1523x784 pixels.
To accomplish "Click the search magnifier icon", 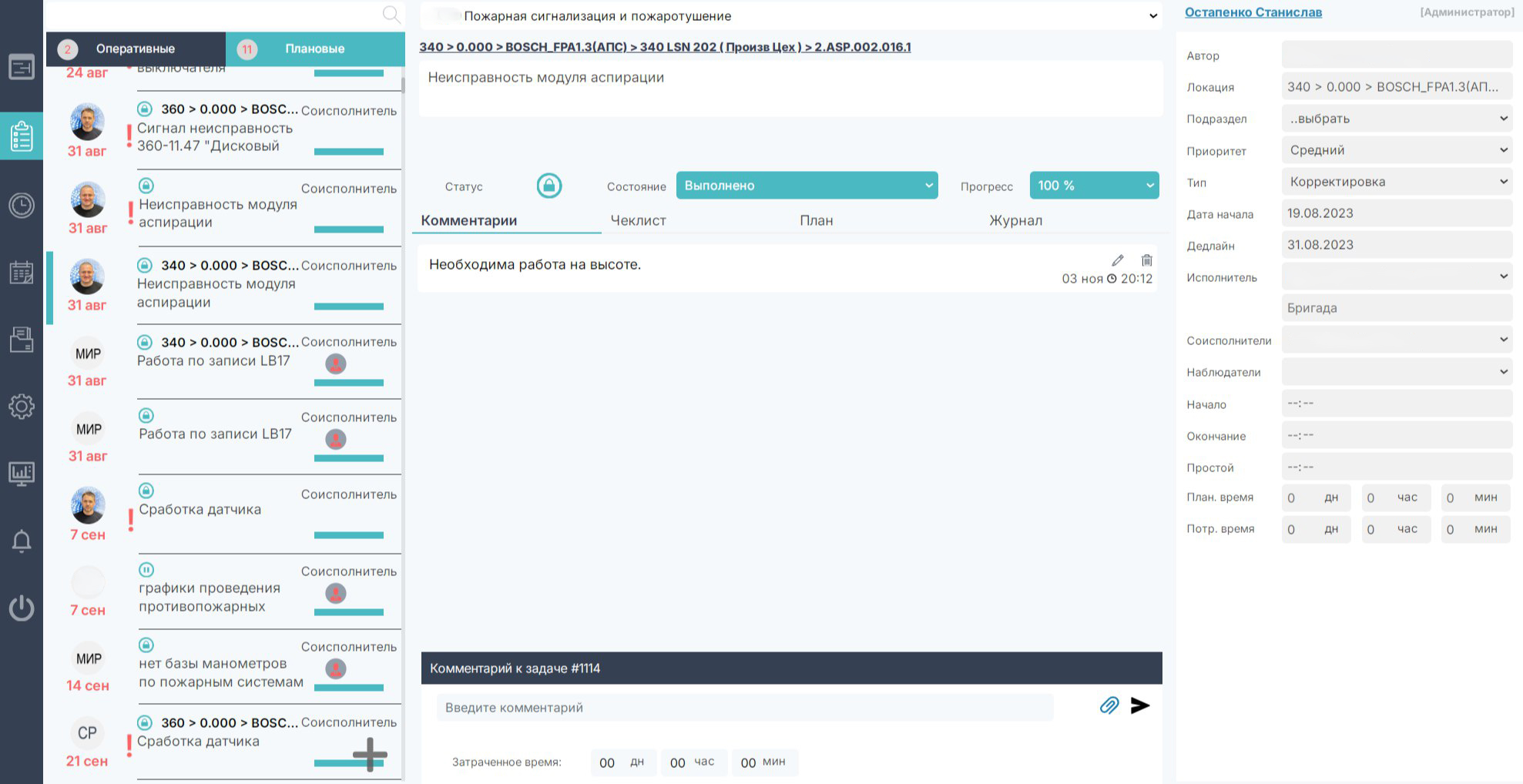I will point(391,14).
